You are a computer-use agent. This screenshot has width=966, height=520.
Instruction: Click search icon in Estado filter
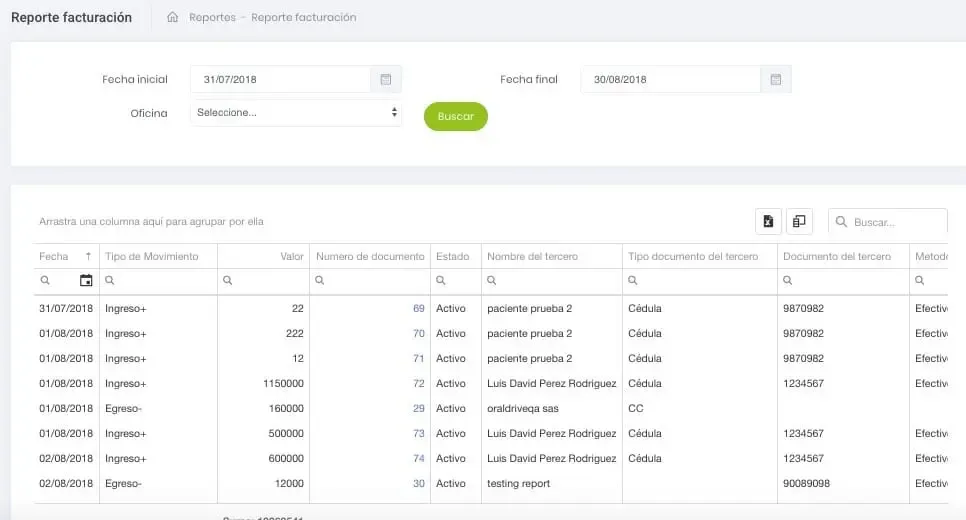[x=443, y=281]
